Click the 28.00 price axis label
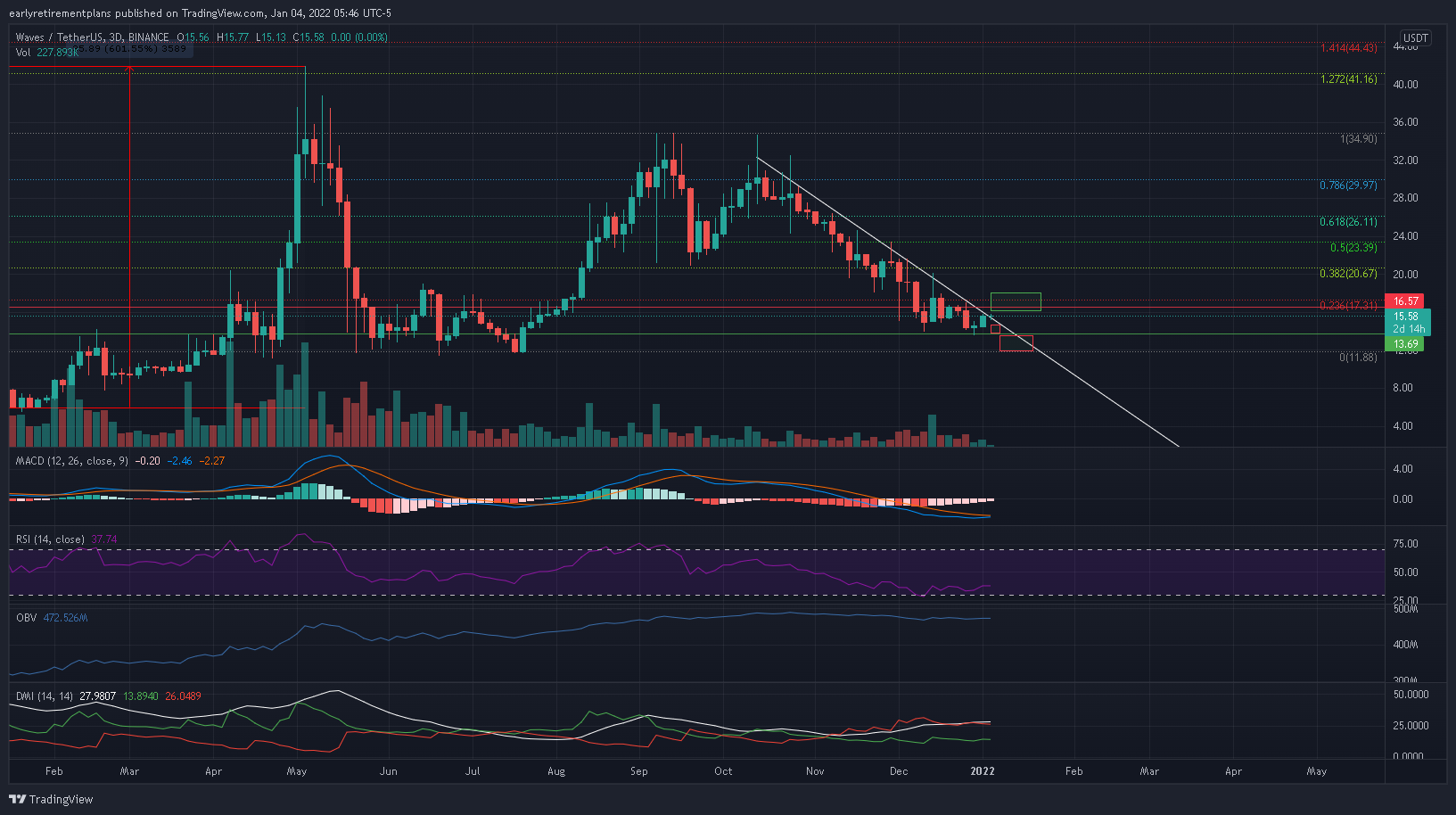Screen dimensions: 1456x815 pyautogui.click(x=1405, y=198)
